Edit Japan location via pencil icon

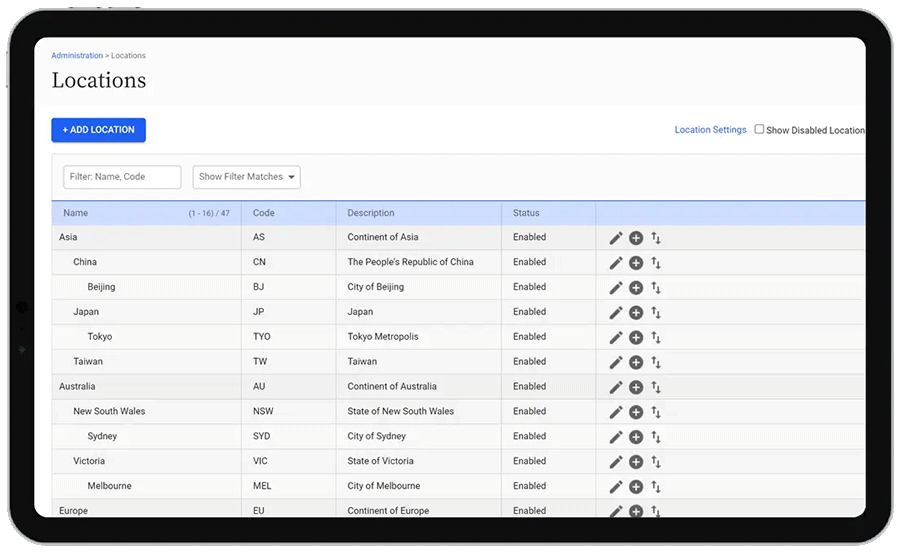tap(616, 312)
